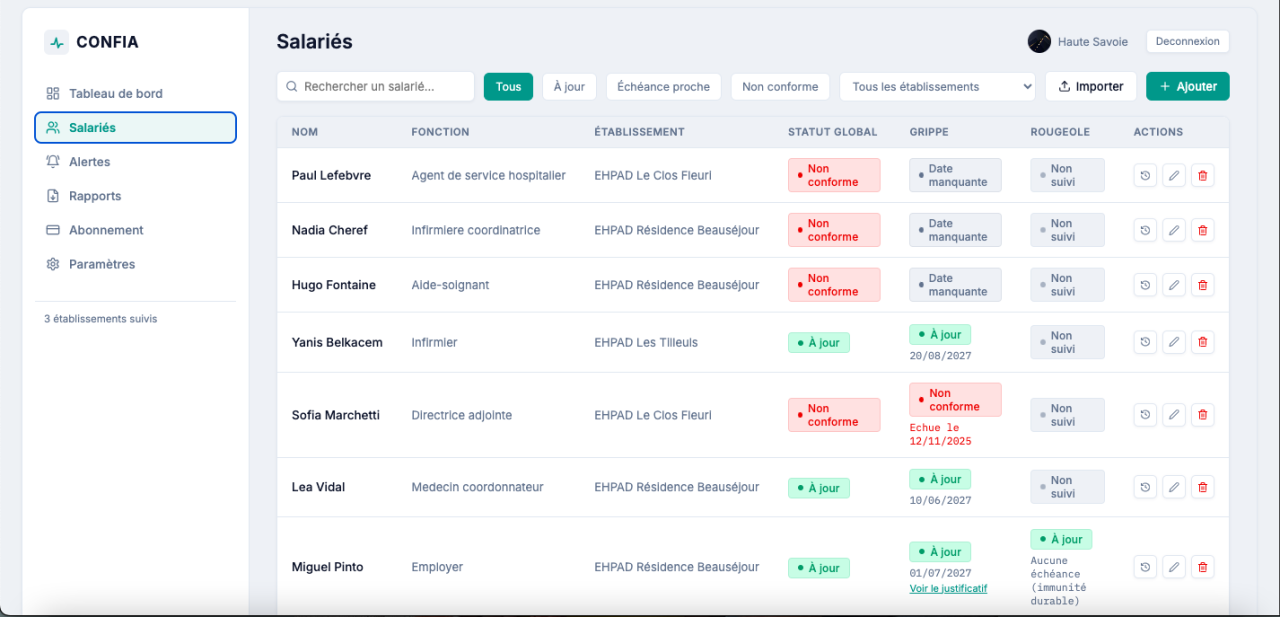Select the Tous filter
1280x617 pixels.
(x=508, y=87)
